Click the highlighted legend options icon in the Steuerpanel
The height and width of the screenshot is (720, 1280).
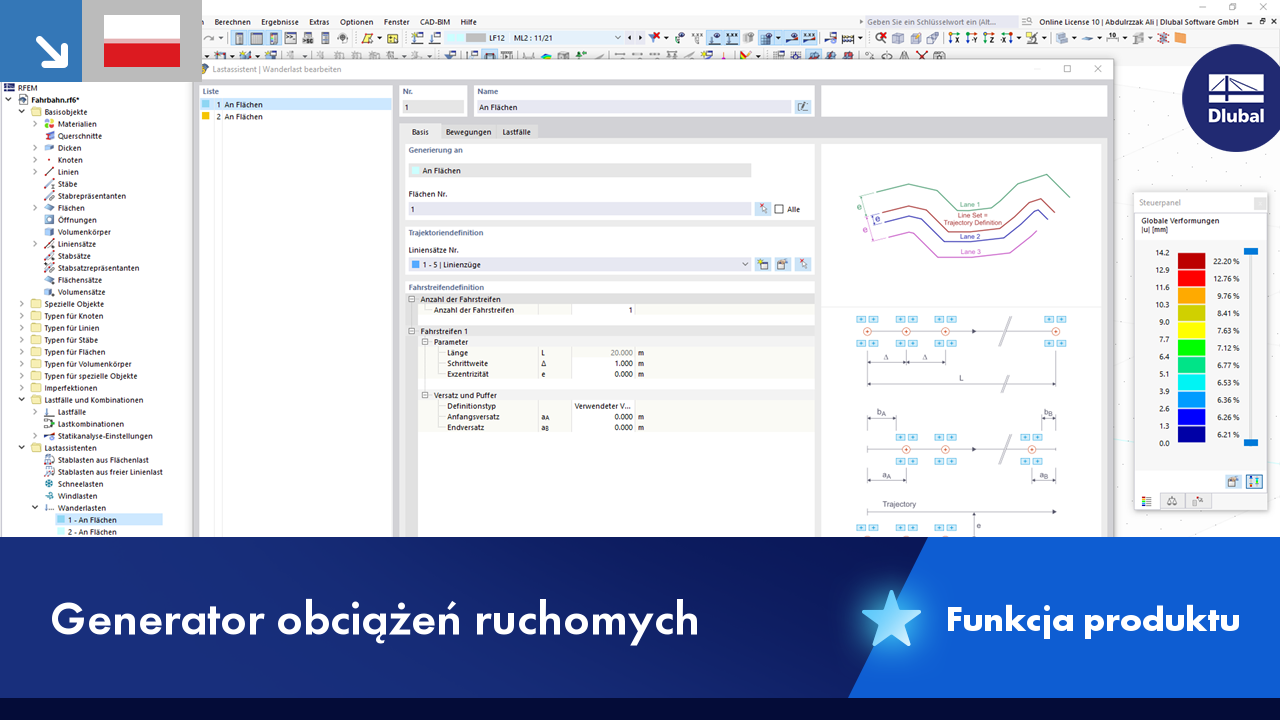(1254, 481)
